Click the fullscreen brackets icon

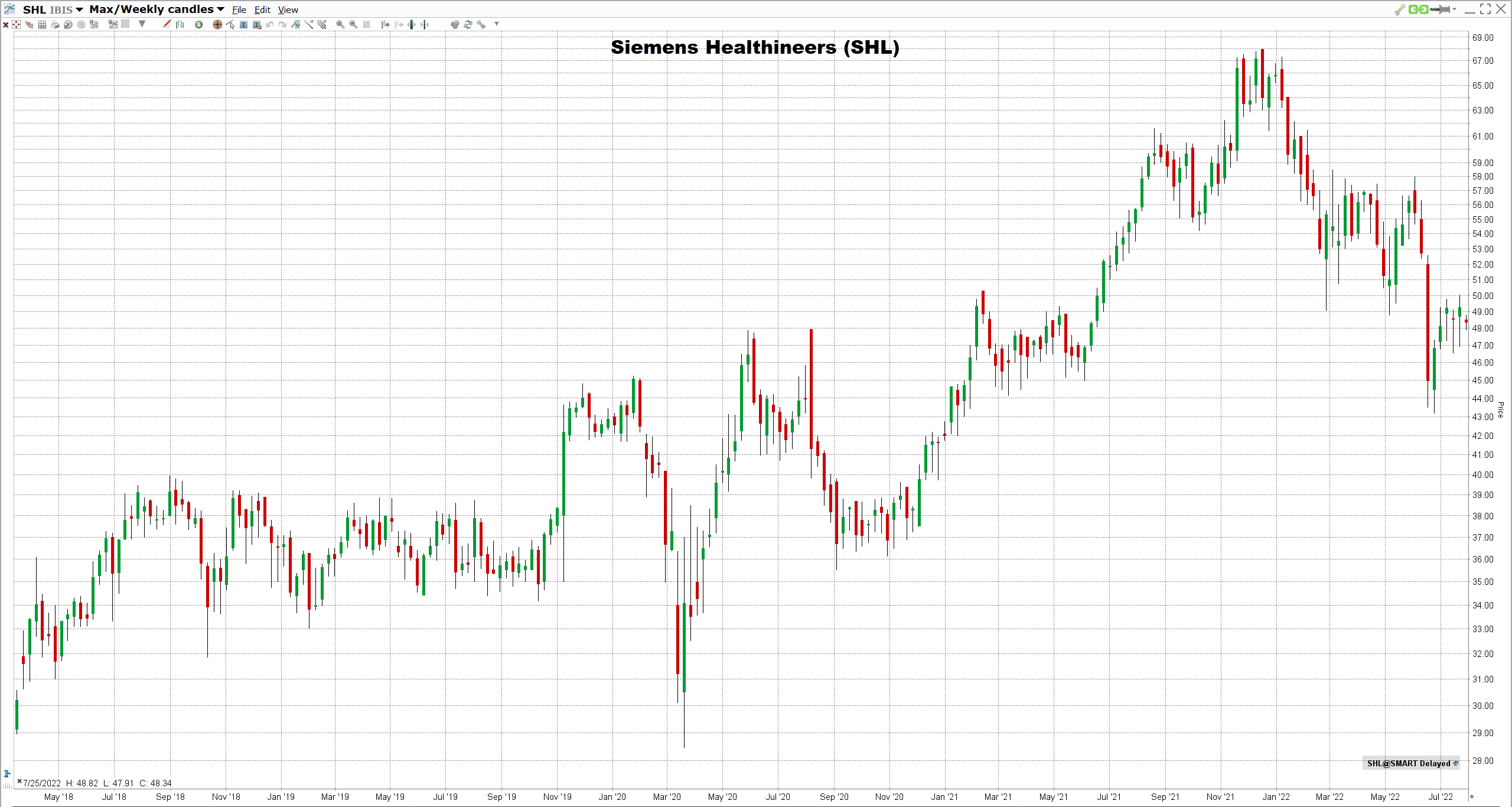(1485, 9)
